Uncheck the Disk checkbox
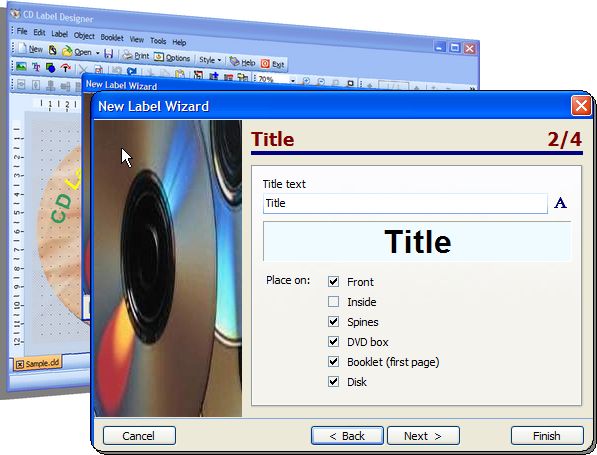This screenshot has width=597, height=455. pos(334,382)
